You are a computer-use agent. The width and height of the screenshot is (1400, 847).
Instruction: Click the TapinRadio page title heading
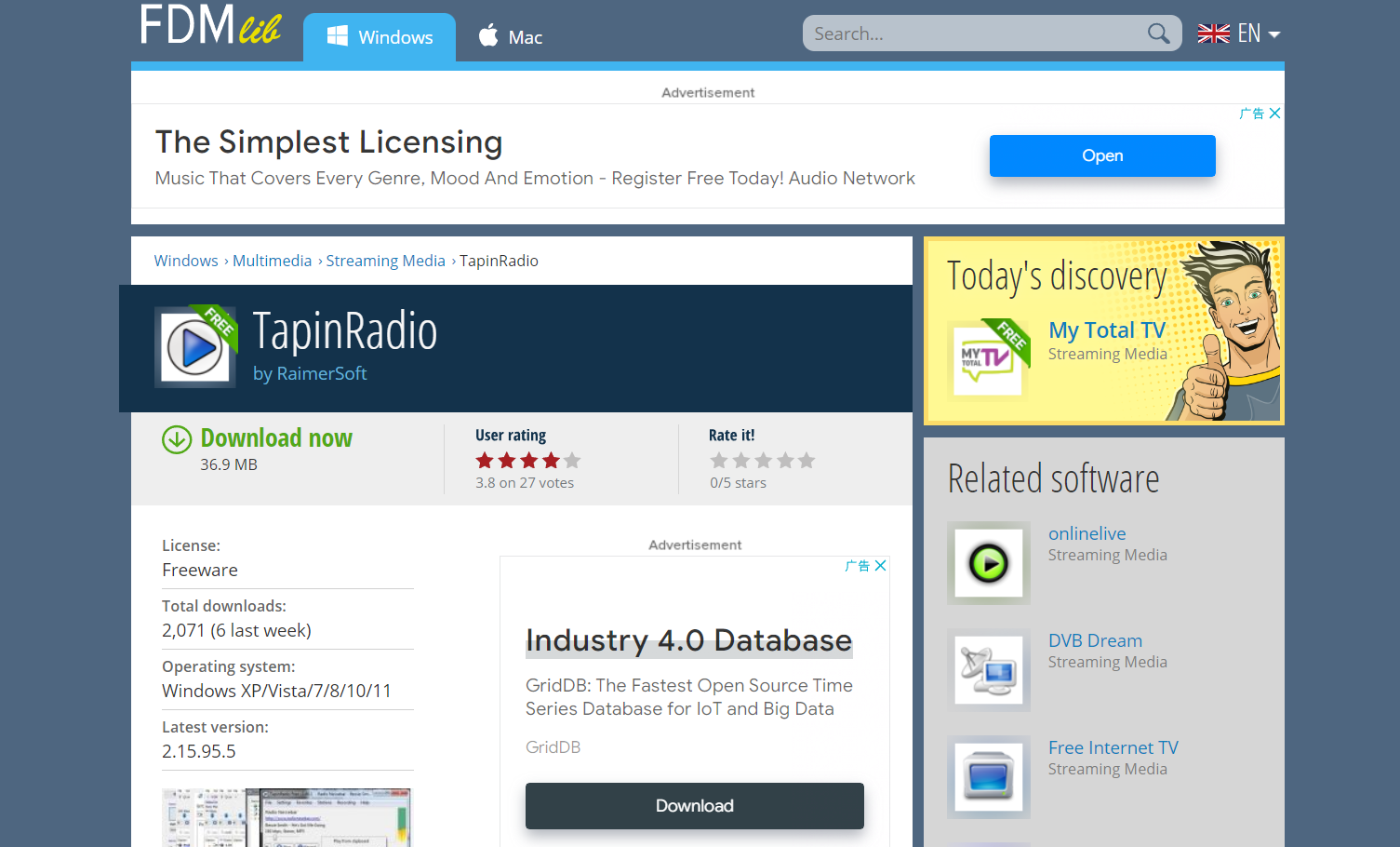coord(345,330)
